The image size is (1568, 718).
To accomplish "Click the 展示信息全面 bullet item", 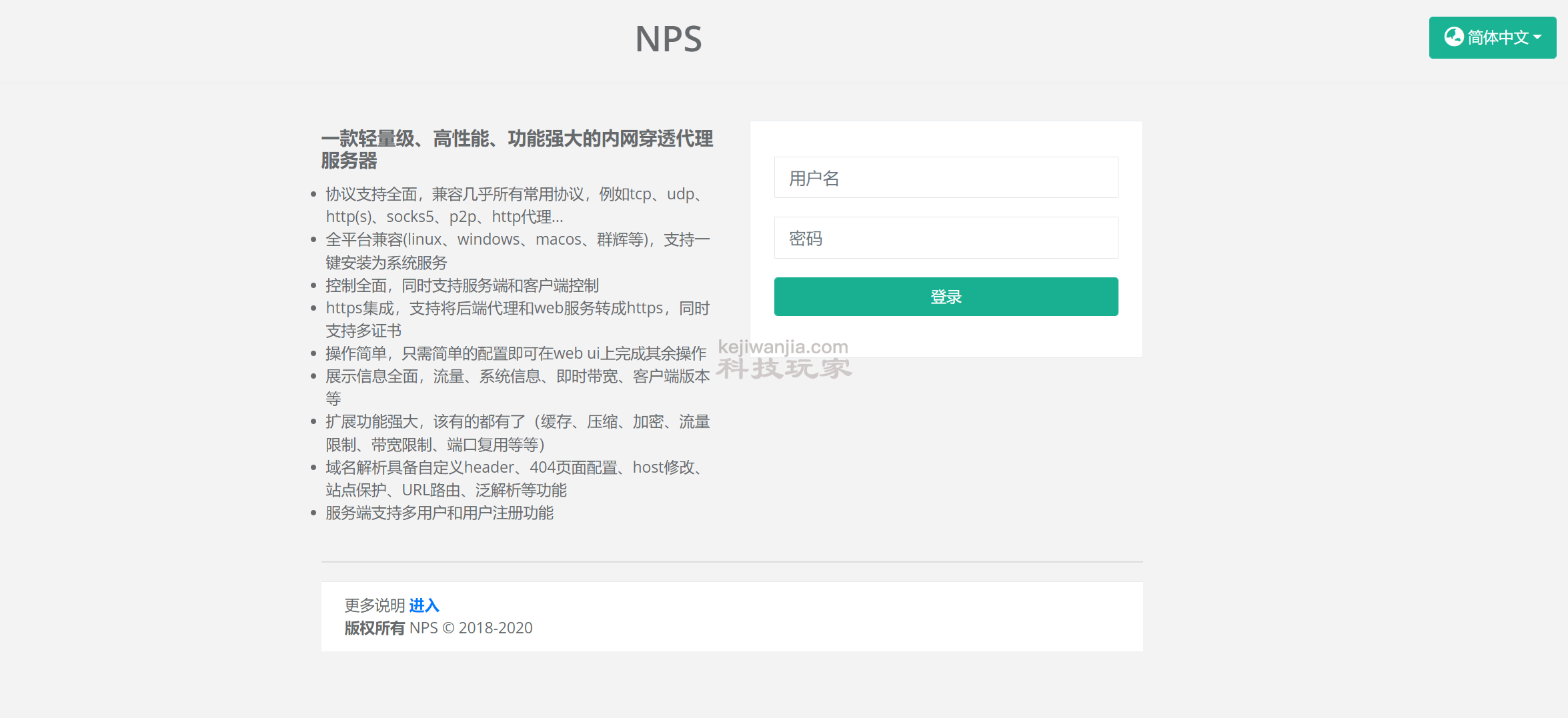I will pos(517,387).
